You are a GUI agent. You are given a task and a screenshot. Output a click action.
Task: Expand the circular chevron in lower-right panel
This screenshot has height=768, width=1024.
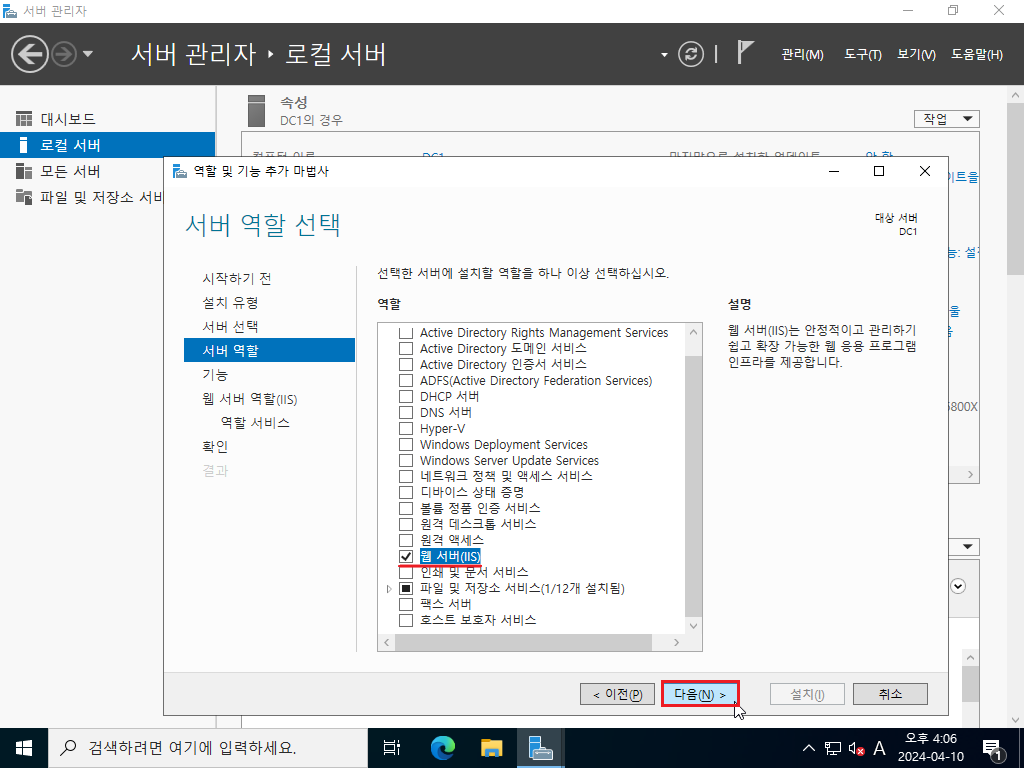958,586
